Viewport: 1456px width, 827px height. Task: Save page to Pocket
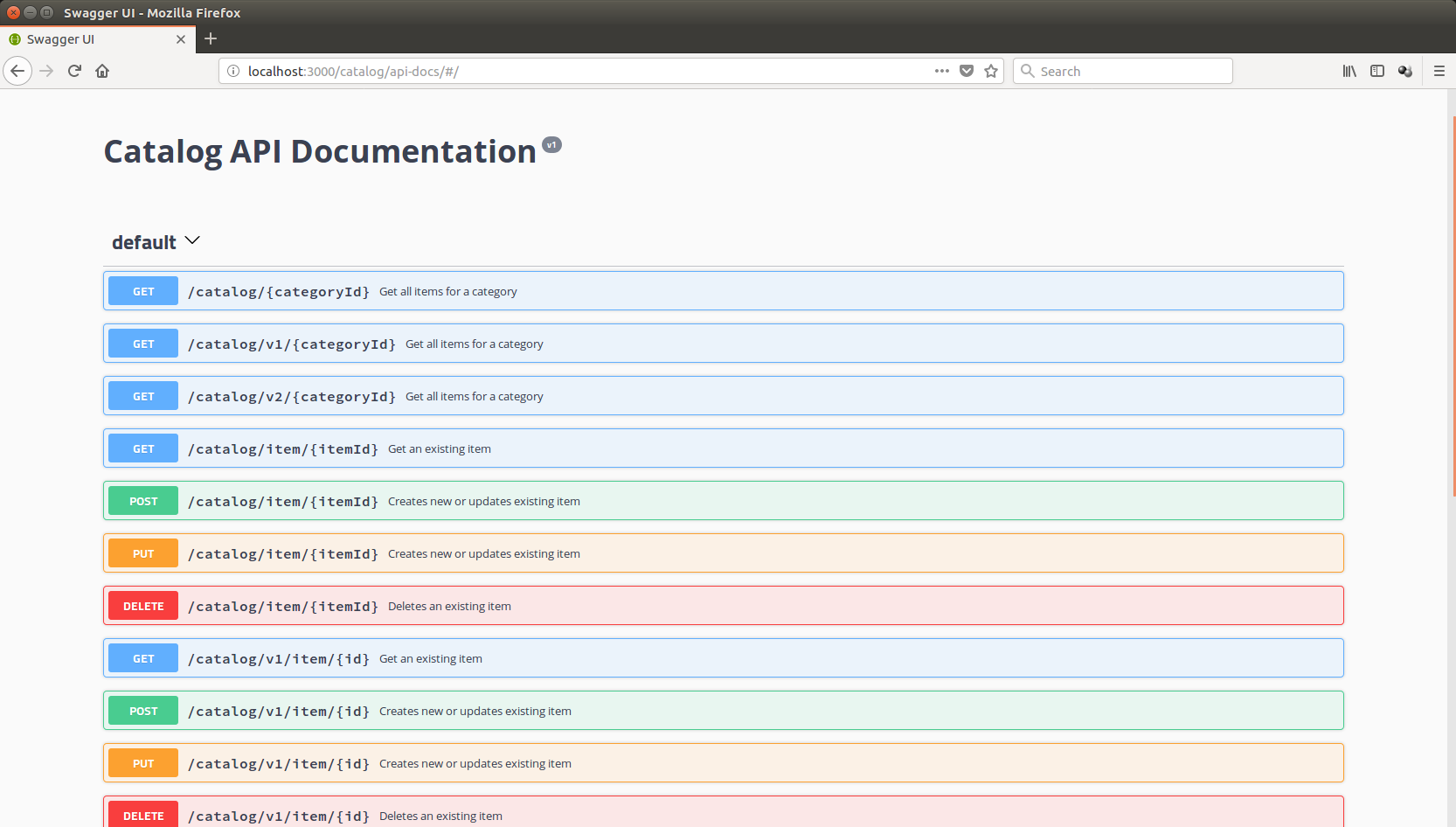point(967,71)
